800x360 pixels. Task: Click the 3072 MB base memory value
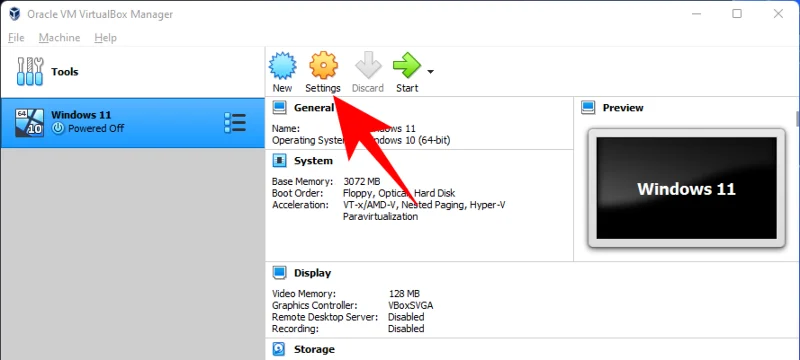click(362, 182)
